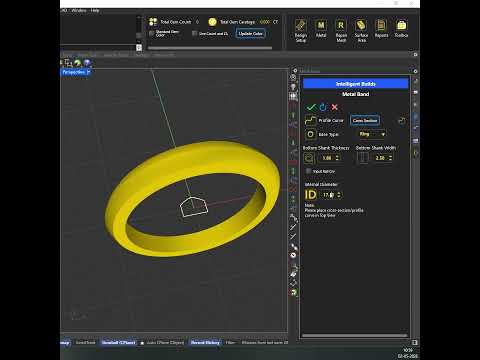The image size is (480, 360).
Task: Click the lightbulb icon in vertical toolbar
Action: tap(293, 87)
